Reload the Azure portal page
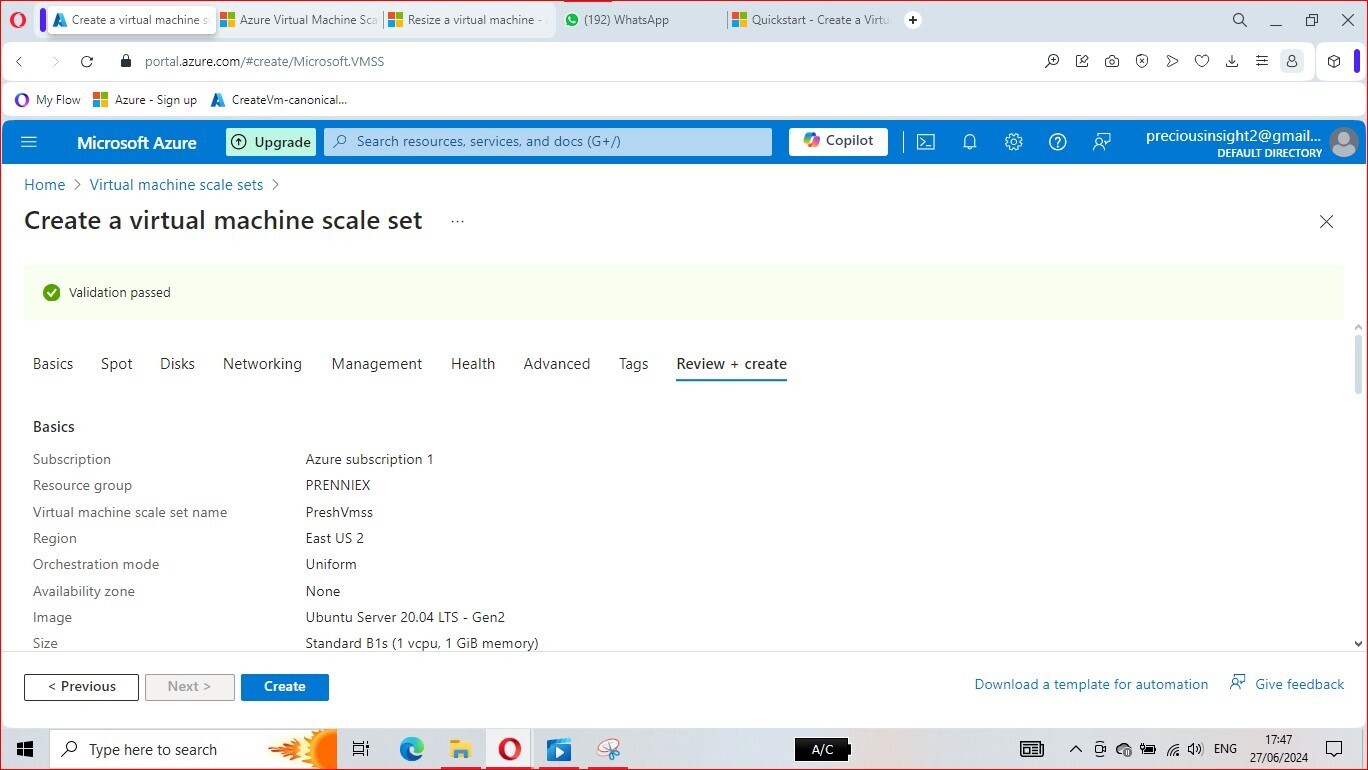The image size is (1368, 770). coord(87,61)
